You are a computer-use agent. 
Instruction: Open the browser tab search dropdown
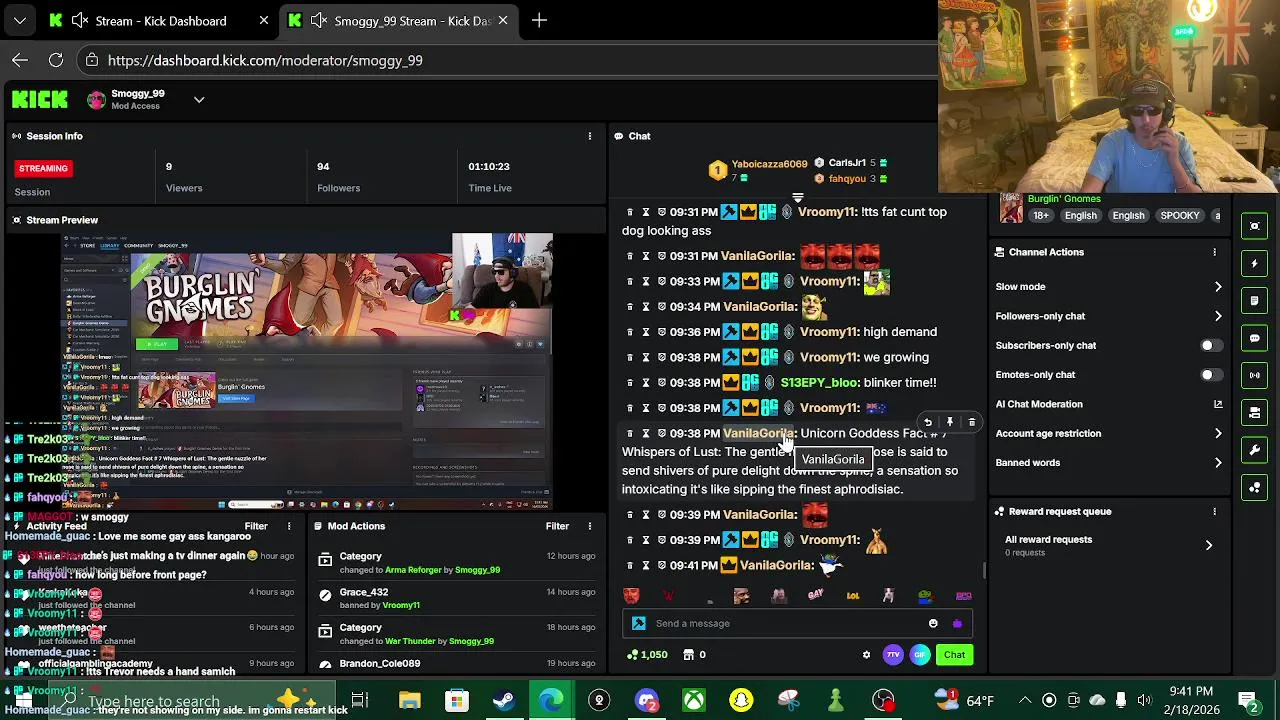pyautogui.click(x=20, y=20)
